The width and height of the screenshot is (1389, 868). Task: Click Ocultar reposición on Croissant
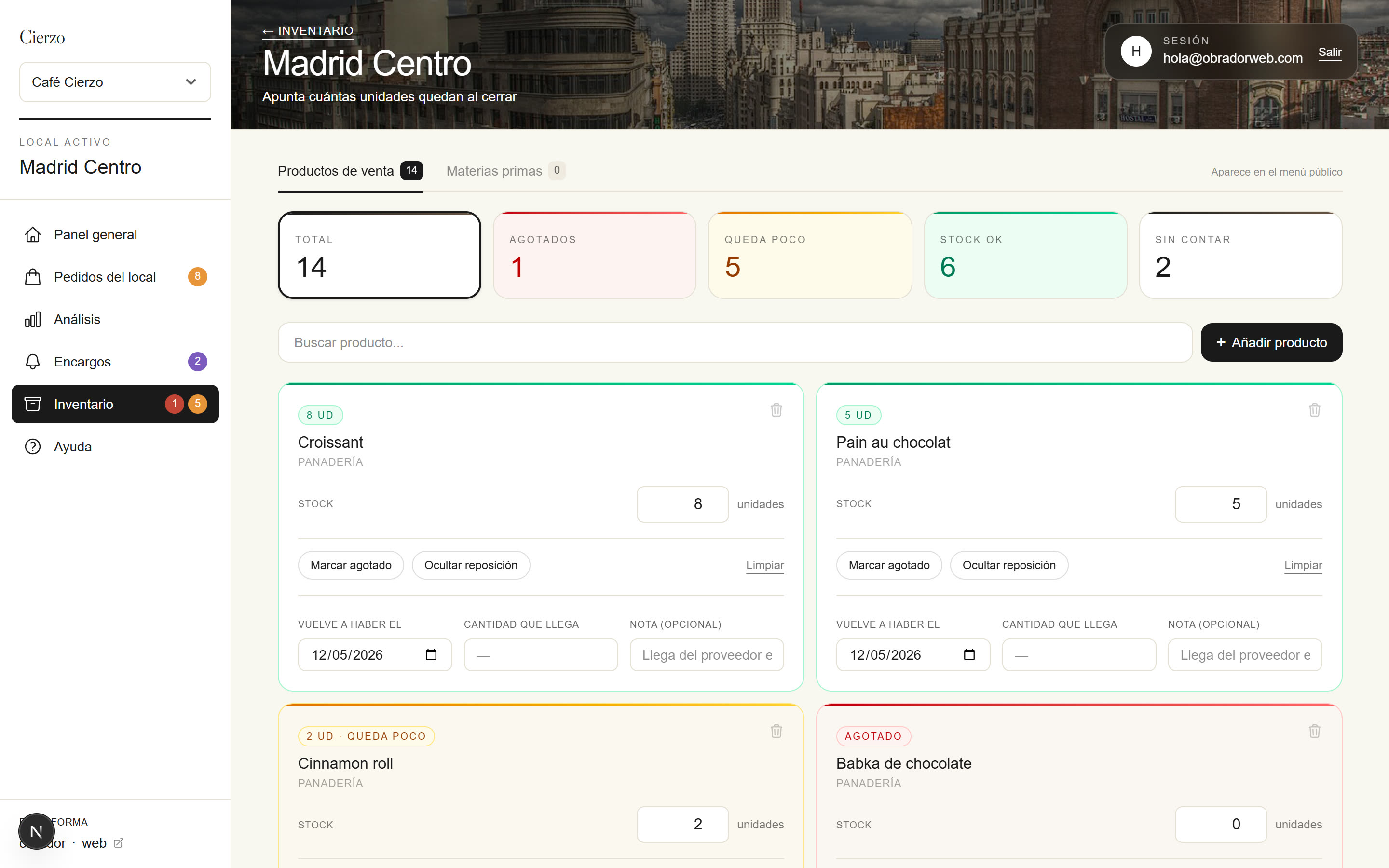(x=471, y=566)
